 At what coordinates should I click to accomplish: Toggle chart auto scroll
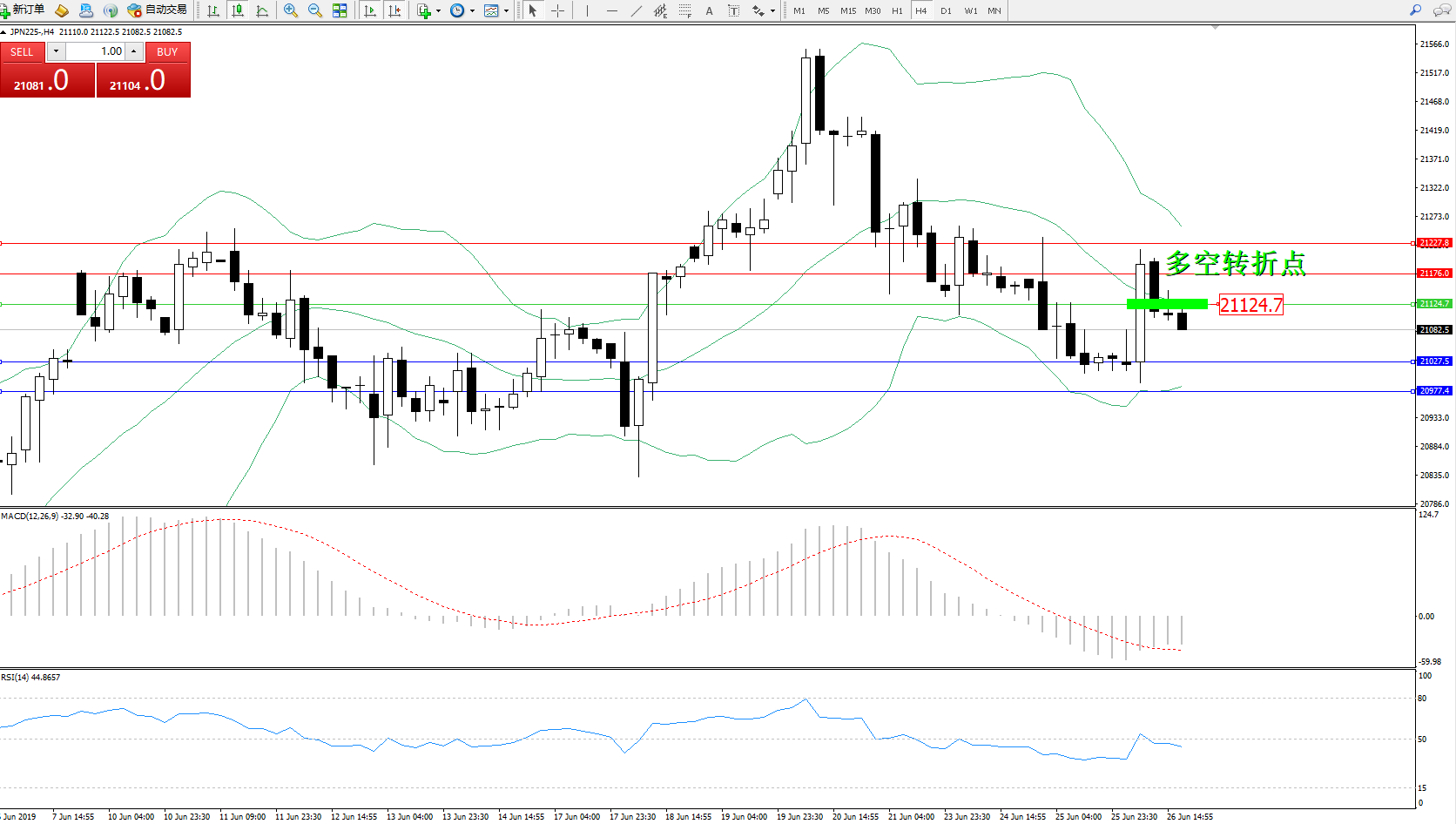point(370,10)
